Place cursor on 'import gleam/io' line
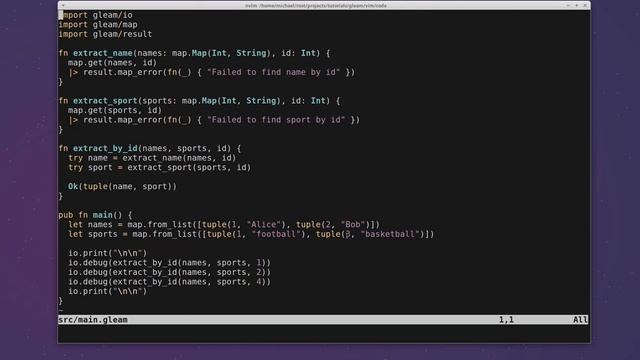Viewport: 640px width, 360px height. (x=96, y=15)
